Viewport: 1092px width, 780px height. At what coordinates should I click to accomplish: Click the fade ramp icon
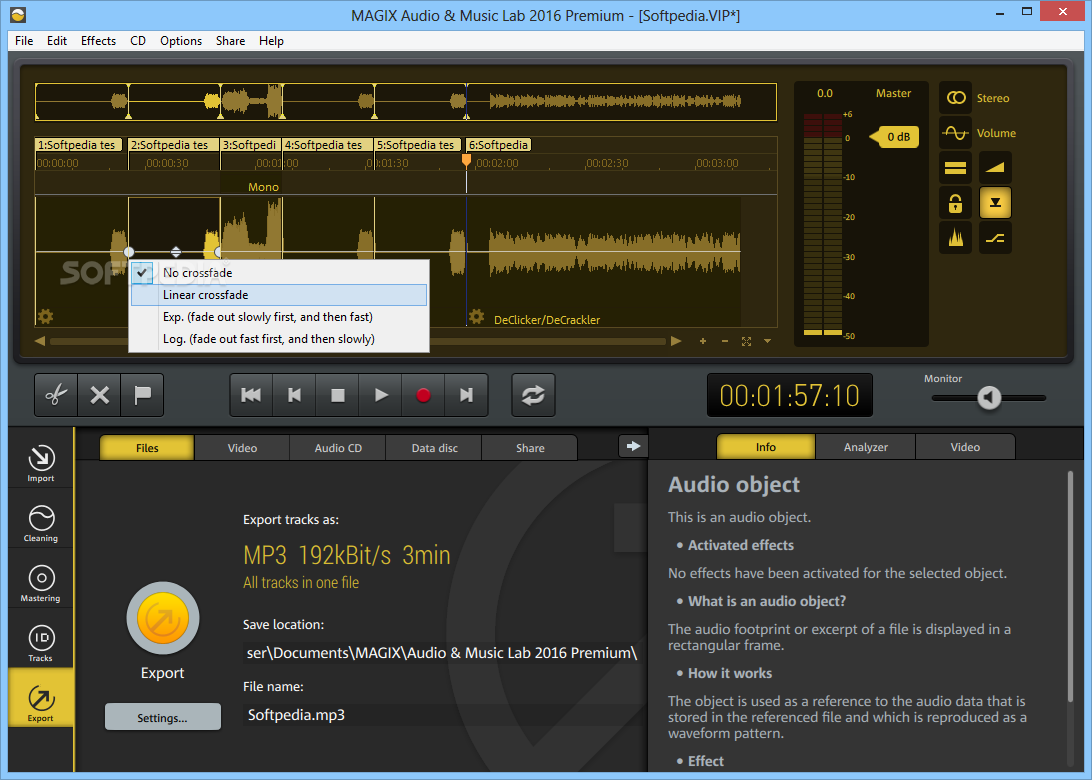coord(995,168)
